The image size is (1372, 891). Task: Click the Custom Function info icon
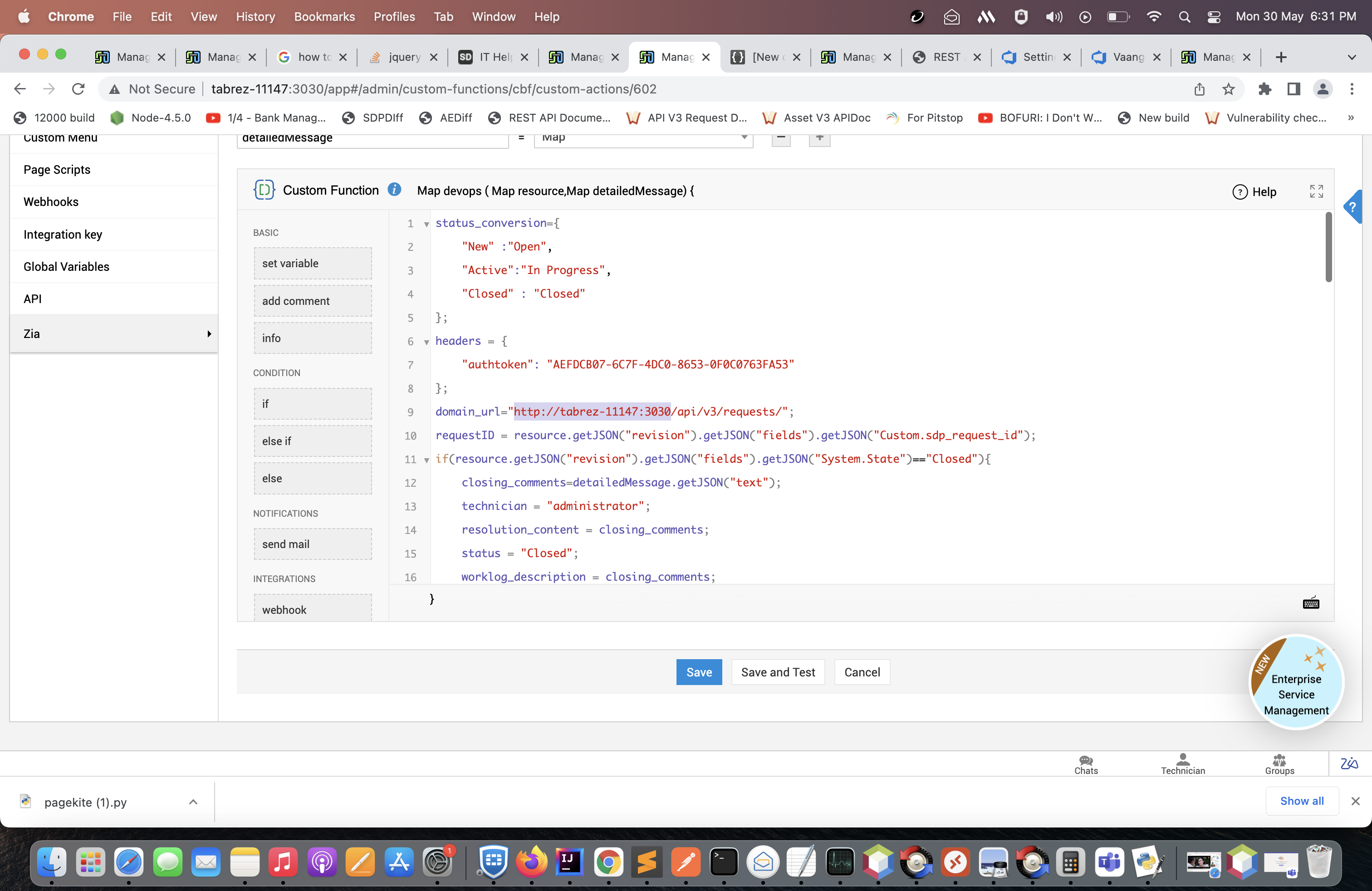[x=394, y=190]
